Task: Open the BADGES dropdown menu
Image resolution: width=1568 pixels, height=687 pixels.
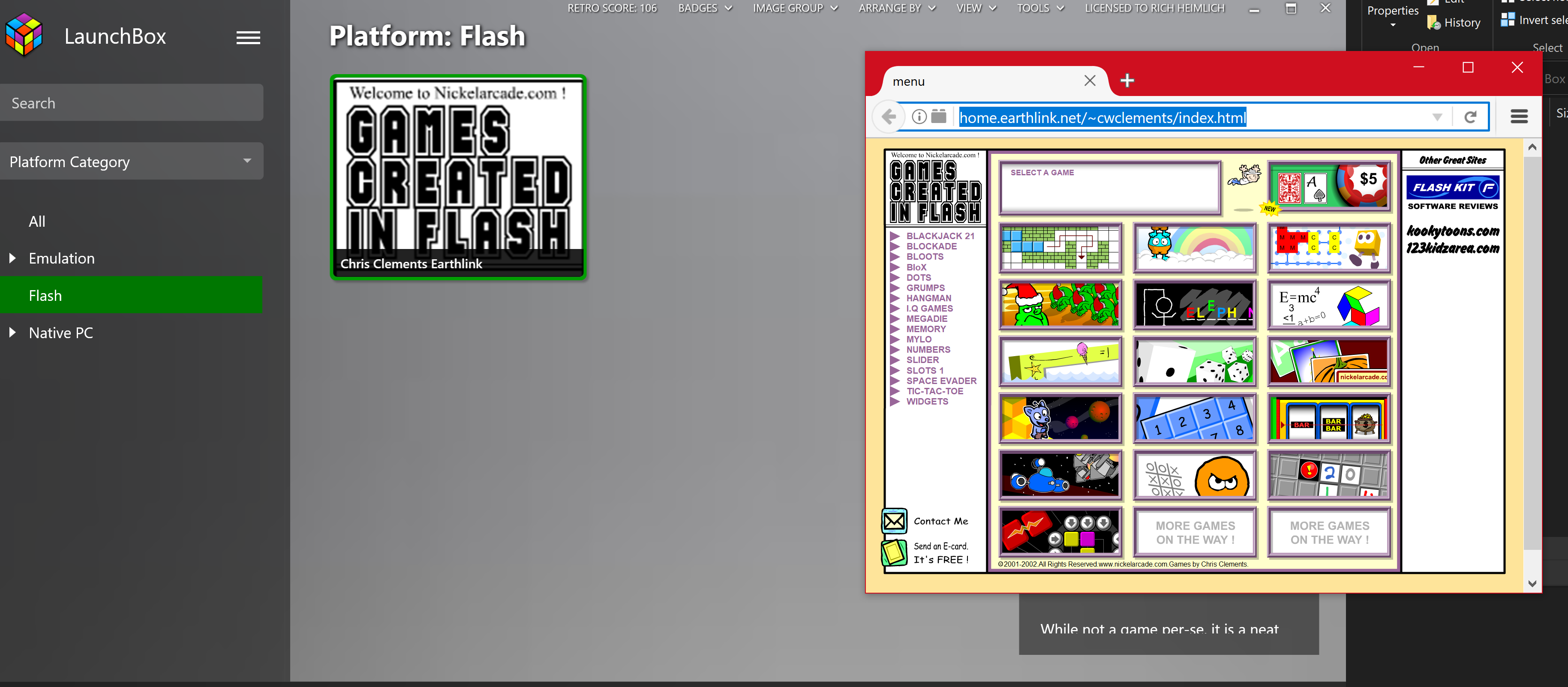Action: tap(705, 8)
